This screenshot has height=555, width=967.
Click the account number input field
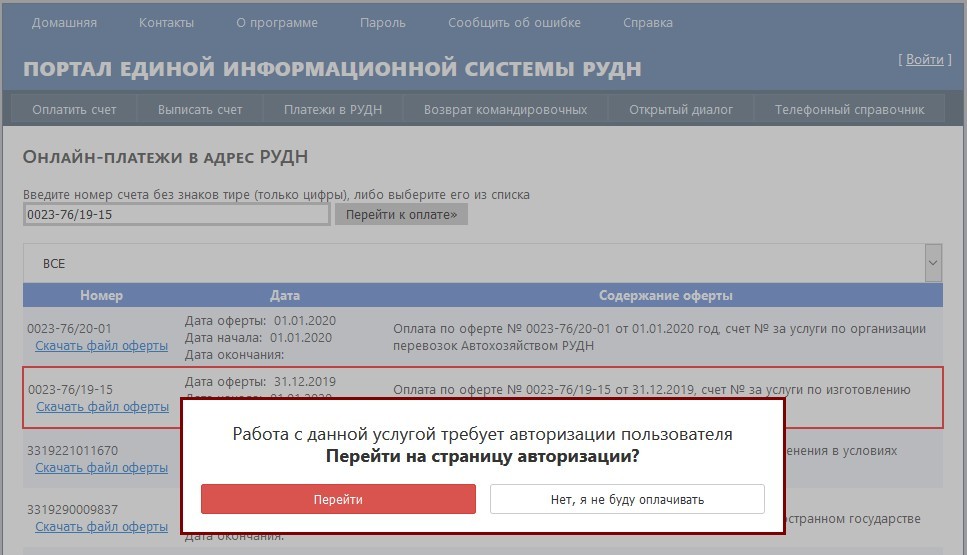pos(176,215)
